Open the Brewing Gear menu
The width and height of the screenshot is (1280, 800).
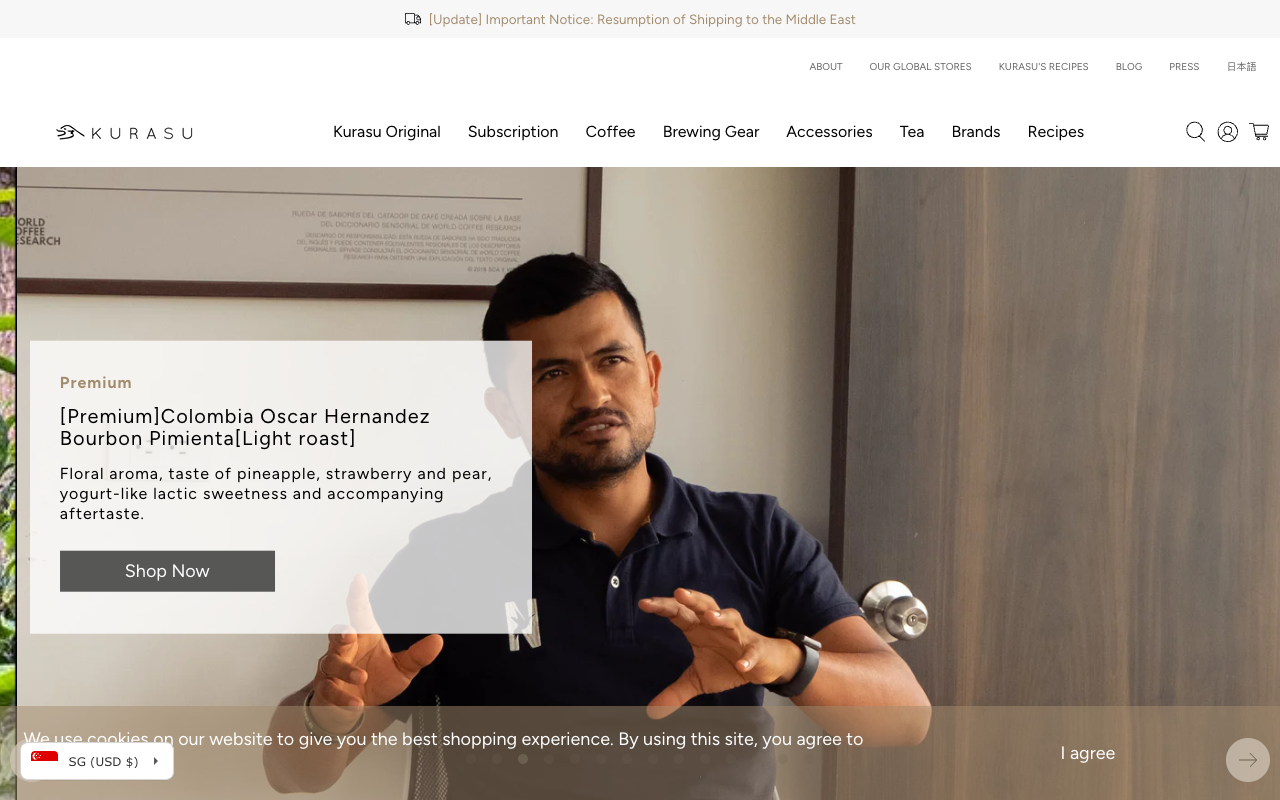711,132
